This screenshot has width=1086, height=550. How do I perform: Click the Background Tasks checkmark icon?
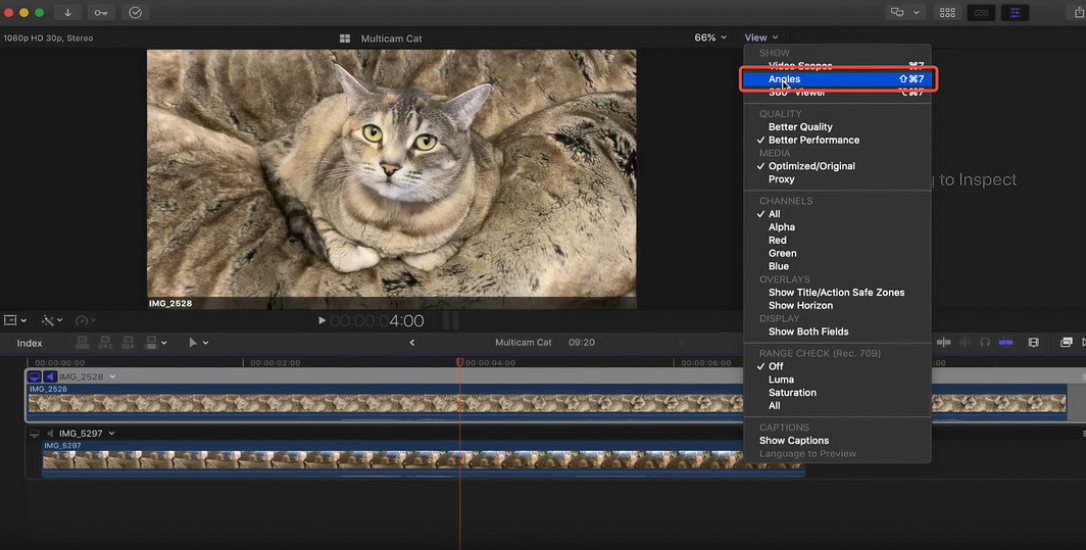click(x=135, y=12)
